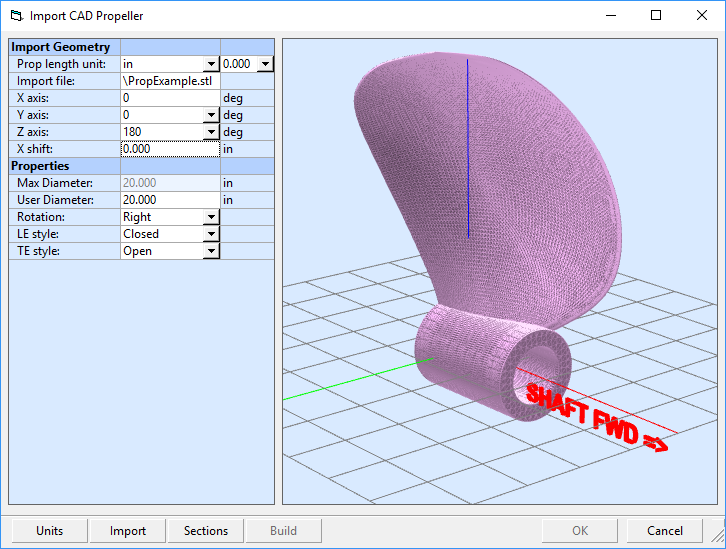Click the Cancel button
726x549 pixels.
point(665,531)
